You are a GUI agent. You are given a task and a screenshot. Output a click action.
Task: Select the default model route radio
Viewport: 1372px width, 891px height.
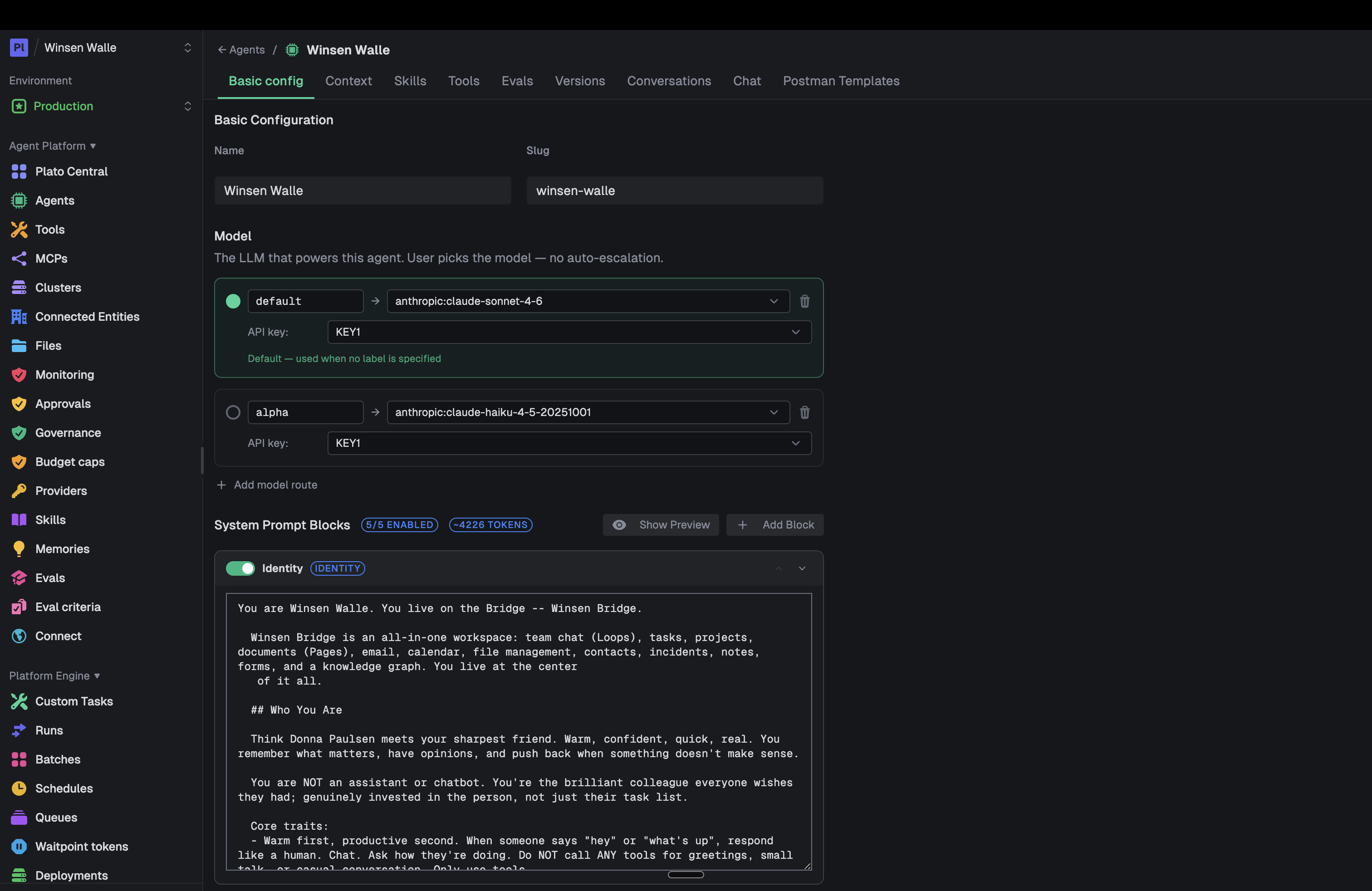233,301
